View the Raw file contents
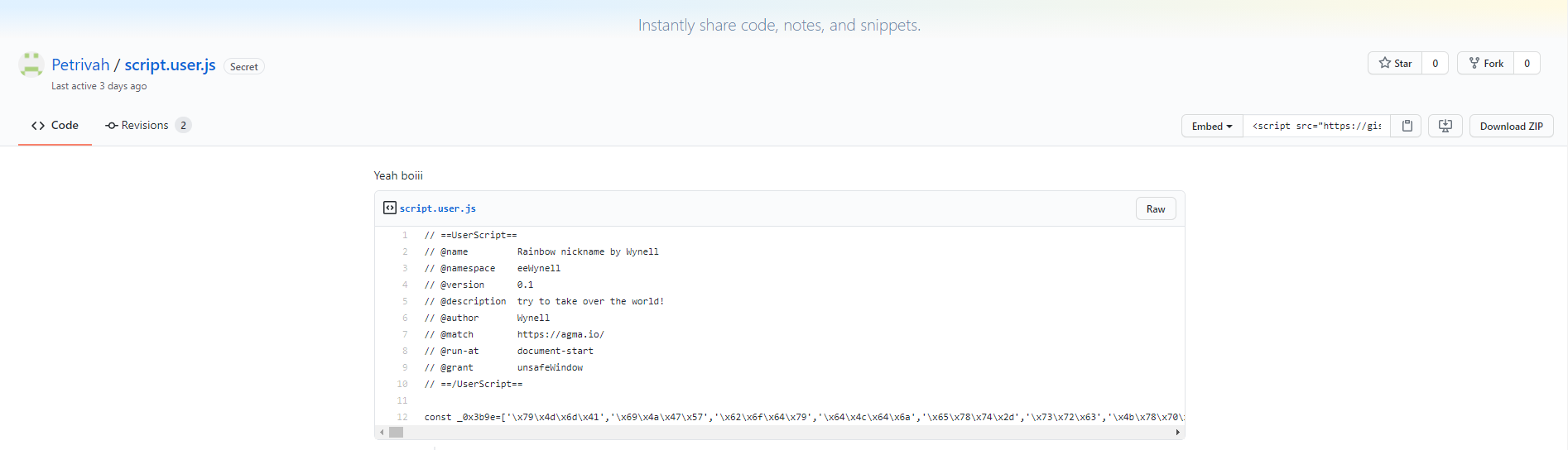 tap(1155, 209)
